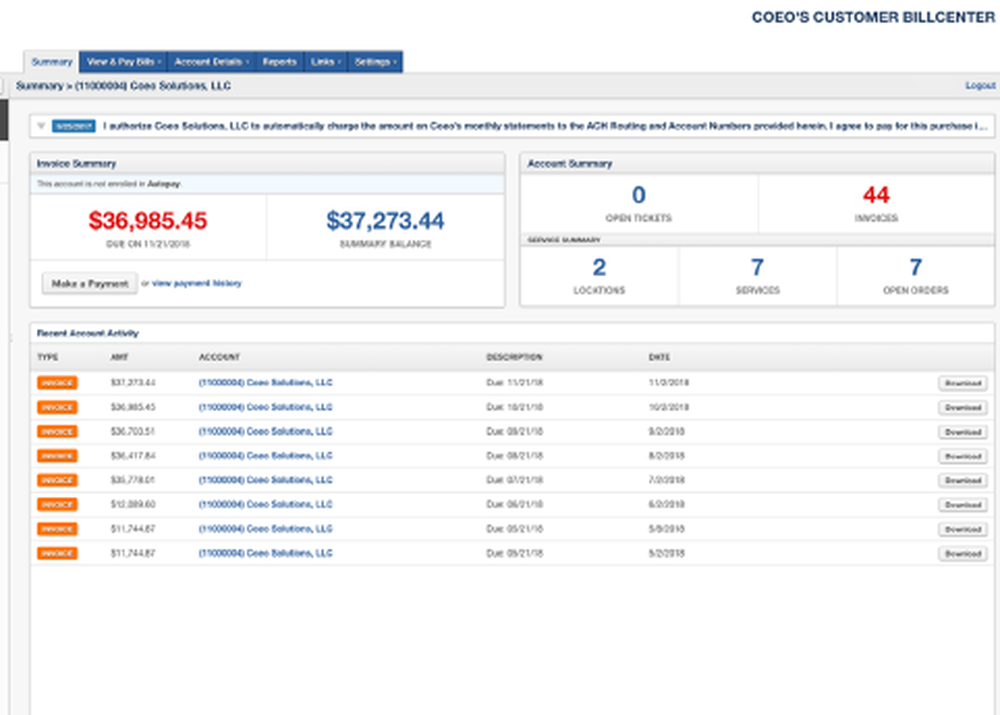1000x715 pixels.
Task: Open the view payment history link
Action: [196, 283]
